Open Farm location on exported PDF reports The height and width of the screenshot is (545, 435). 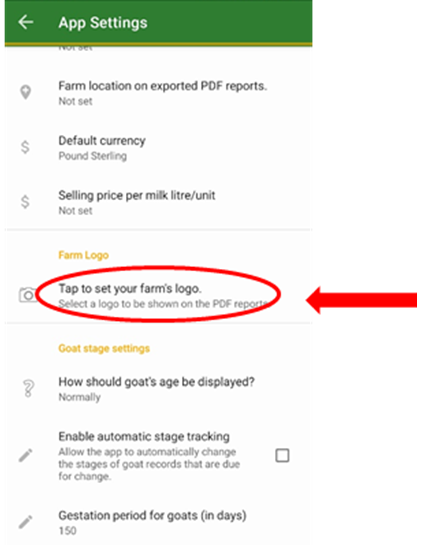pyautogui.click(x=158, y=93)
